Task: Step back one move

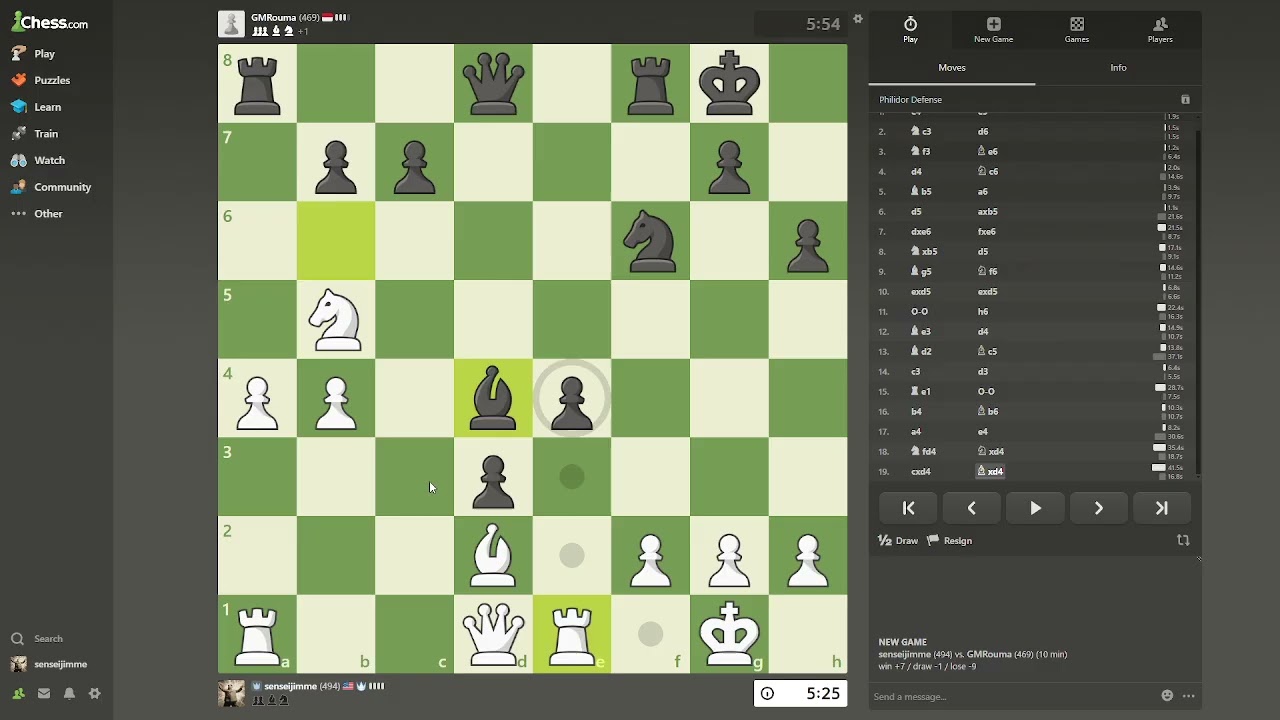Action: [x=972, y=508]
